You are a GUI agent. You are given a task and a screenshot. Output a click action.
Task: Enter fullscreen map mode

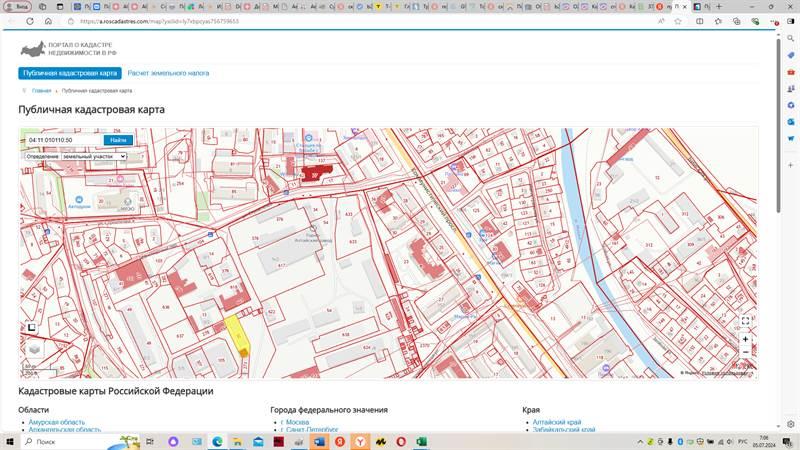click(745, 321)
